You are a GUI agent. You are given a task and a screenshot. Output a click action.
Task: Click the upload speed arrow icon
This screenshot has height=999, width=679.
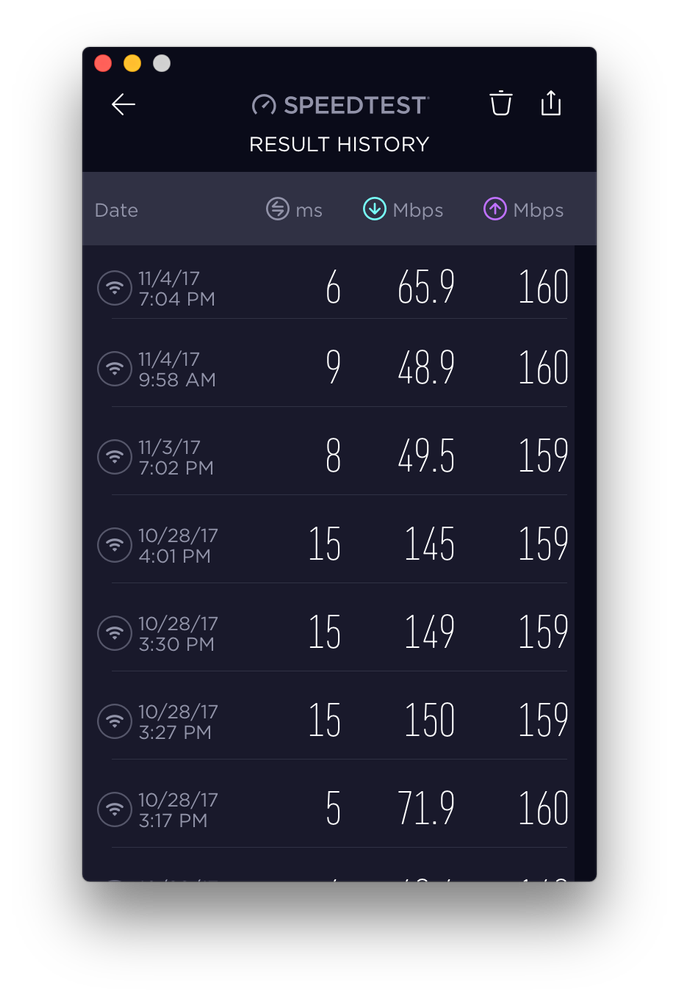(495, 209)
